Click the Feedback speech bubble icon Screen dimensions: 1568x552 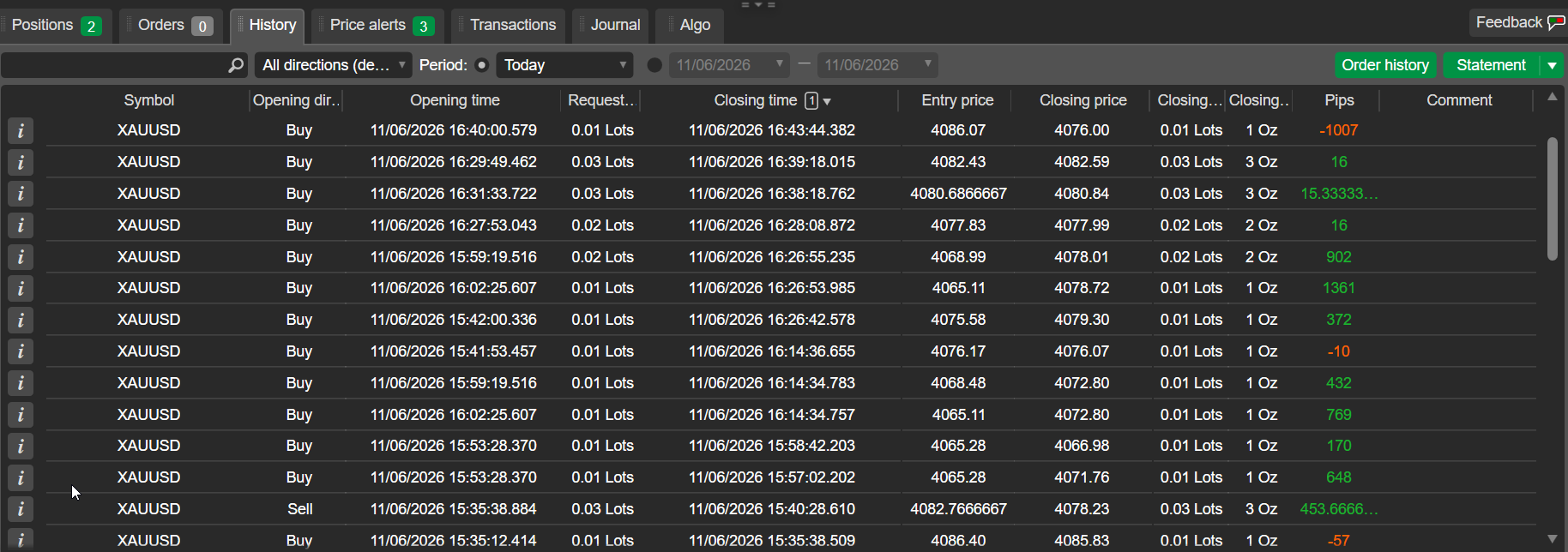(1556, 23)
